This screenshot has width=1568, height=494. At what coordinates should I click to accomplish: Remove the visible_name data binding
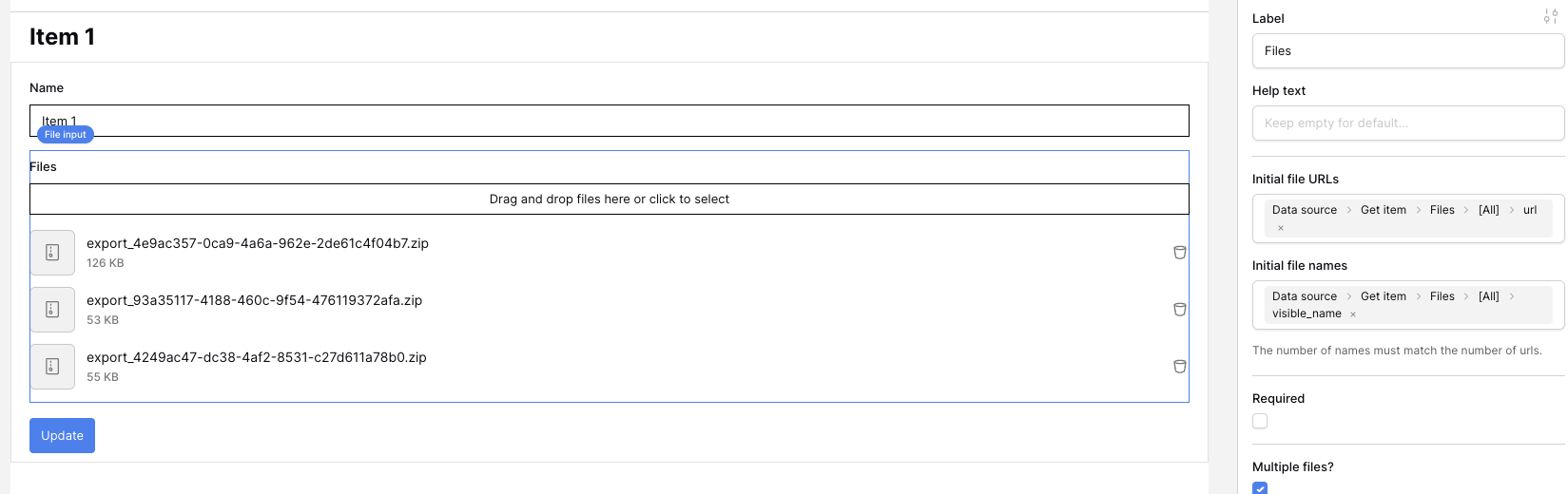tap(1353, 314)
